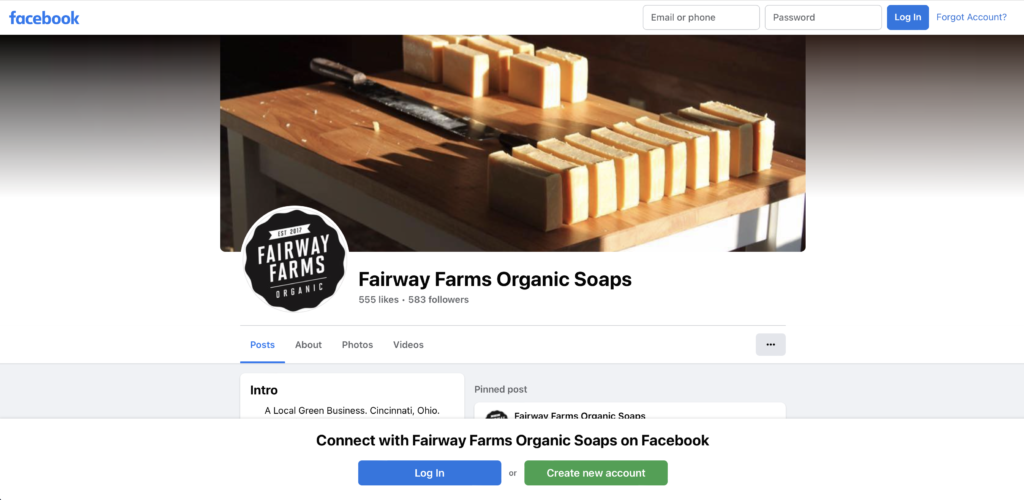Open the Fairway Farms profile picture
This screenshot has height=500, width=1024.
295,258
